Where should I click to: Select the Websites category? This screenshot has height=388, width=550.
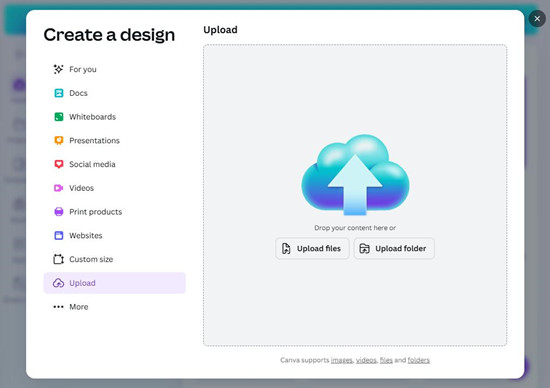click(x=114, y=235)
